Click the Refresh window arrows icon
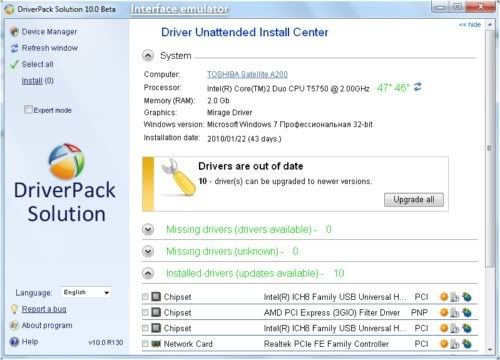The width and height of the screenshot is (500, 360). coord(14,48)
